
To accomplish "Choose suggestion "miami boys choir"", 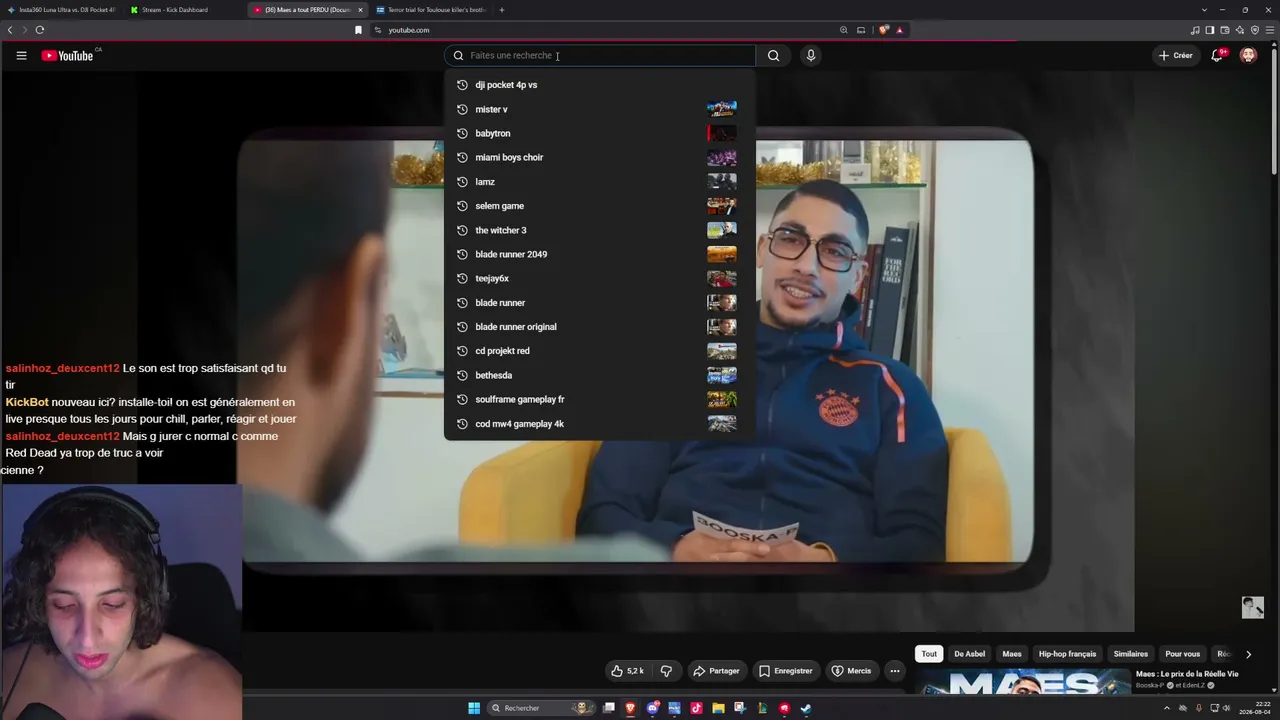I will pos(600,157).
